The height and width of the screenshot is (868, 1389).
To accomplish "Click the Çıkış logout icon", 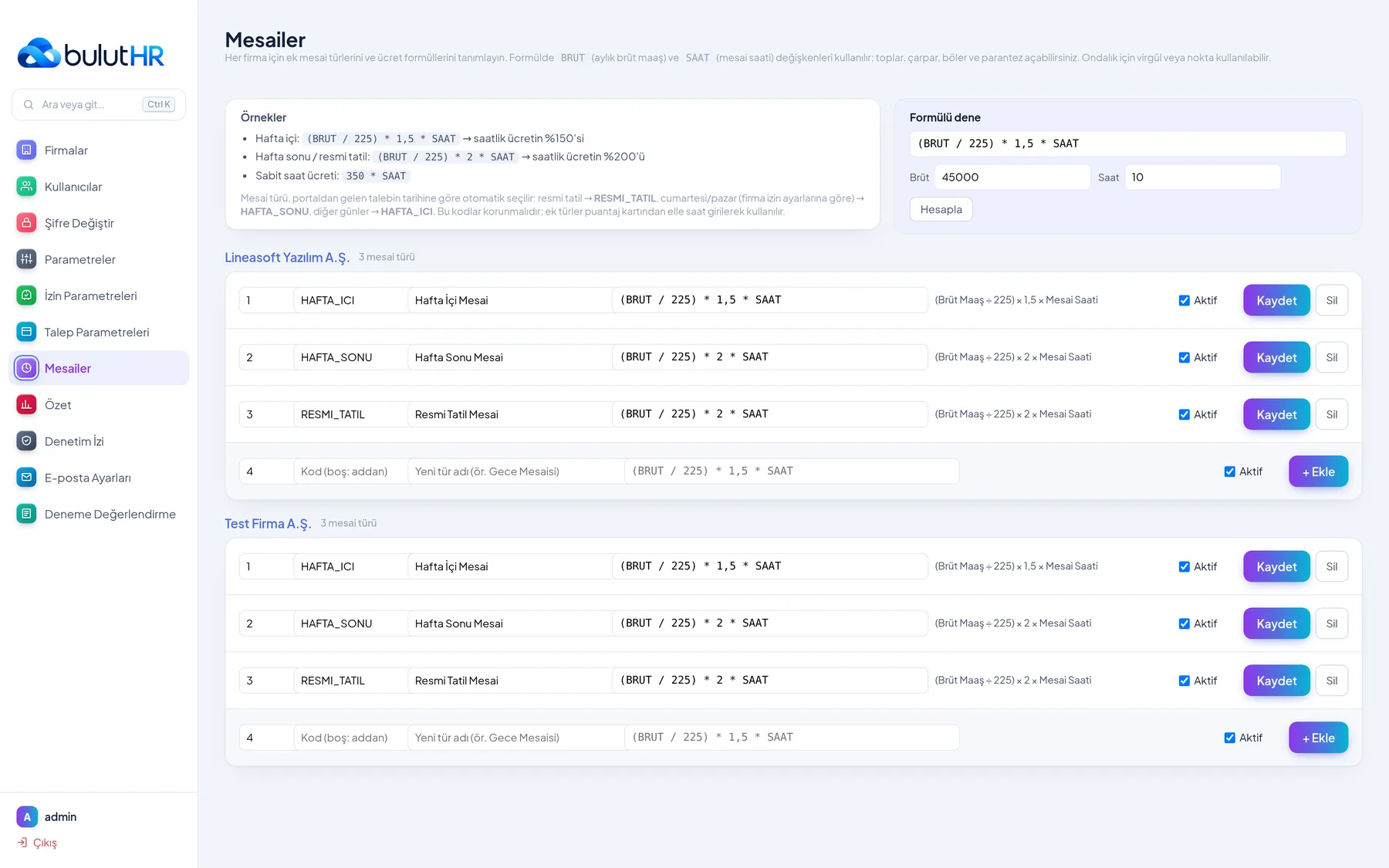I will point(22,843).
